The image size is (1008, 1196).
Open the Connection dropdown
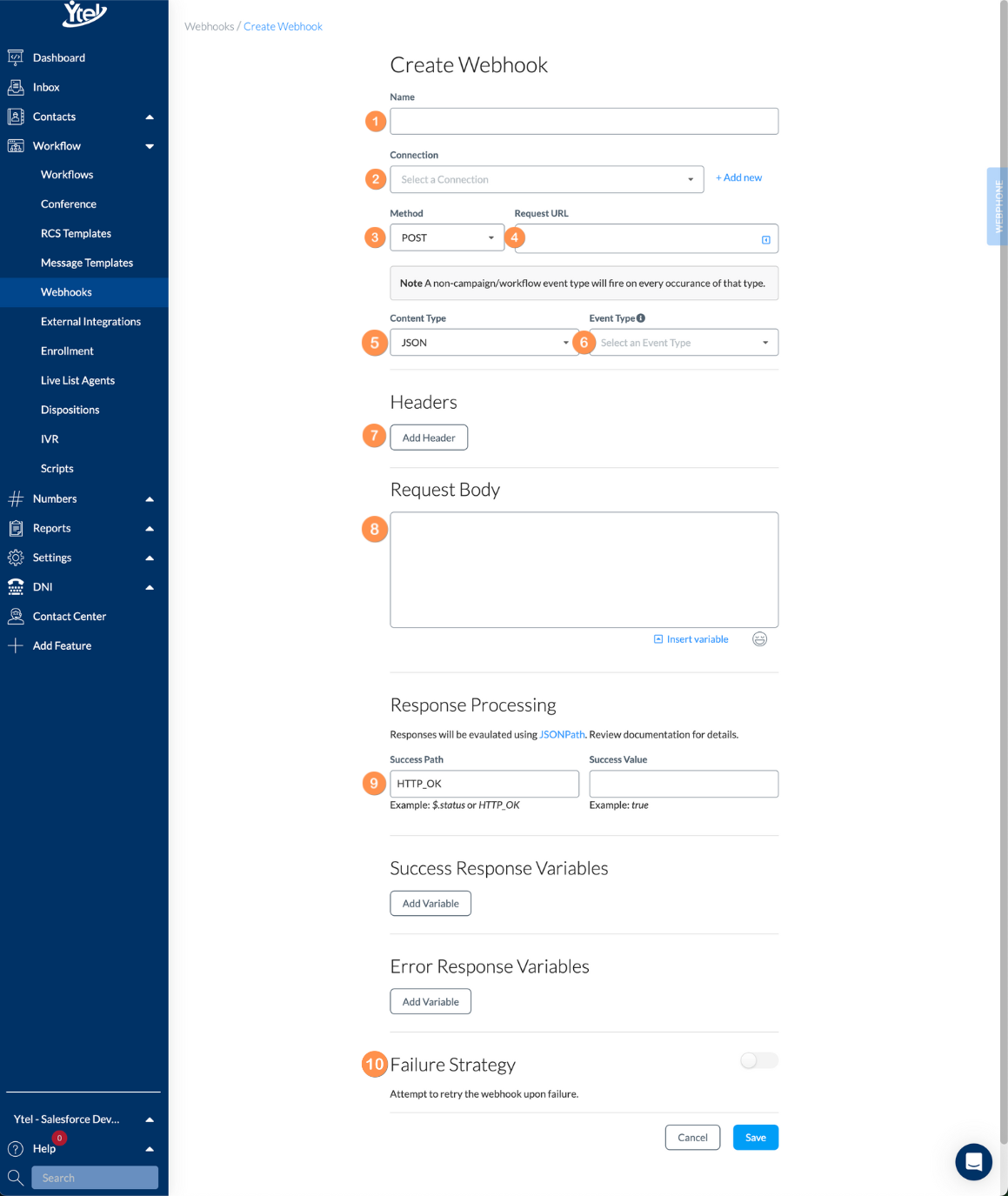(x=547, y=179)
